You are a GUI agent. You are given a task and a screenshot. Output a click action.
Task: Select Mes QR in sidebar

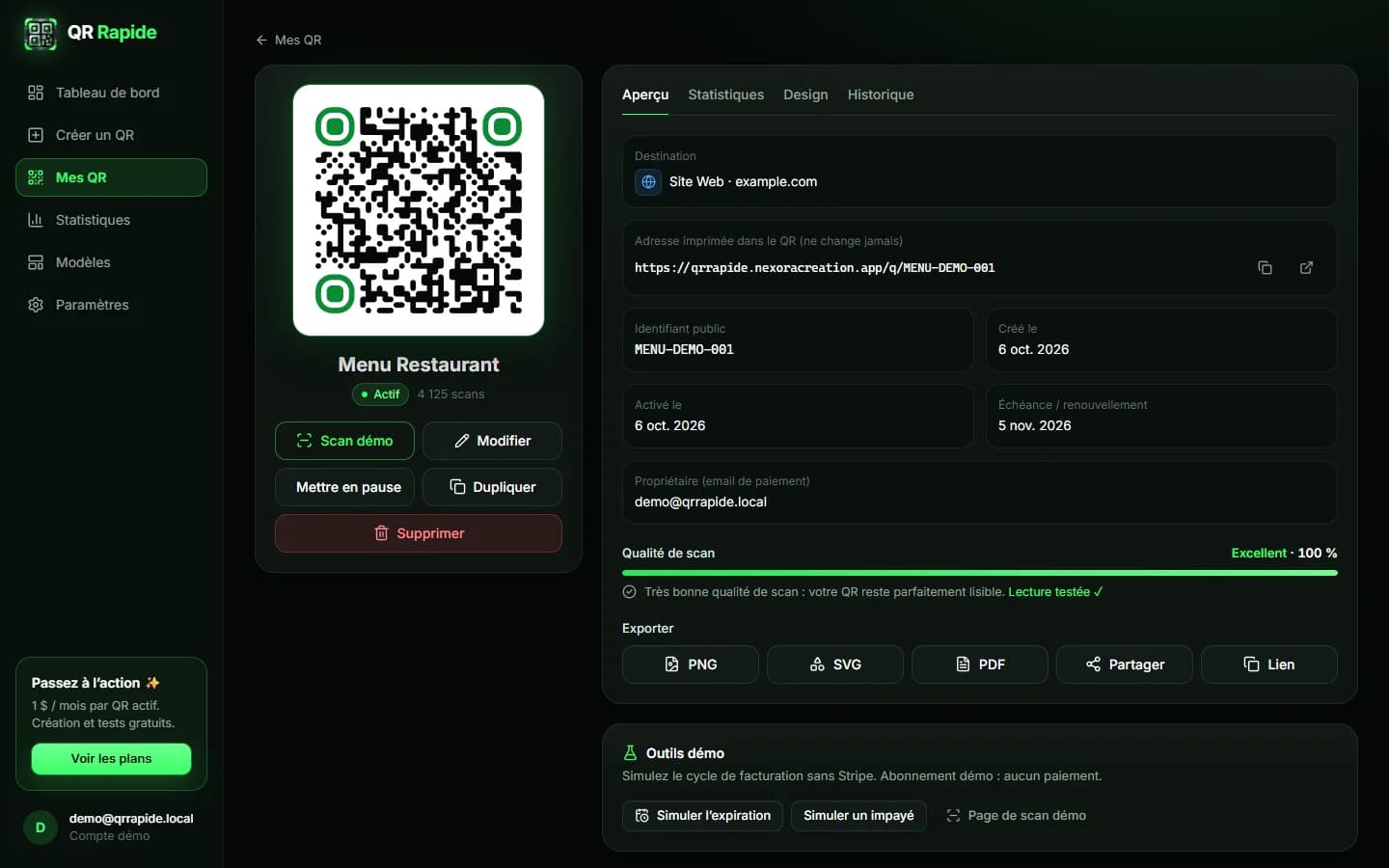click(111, 177)
